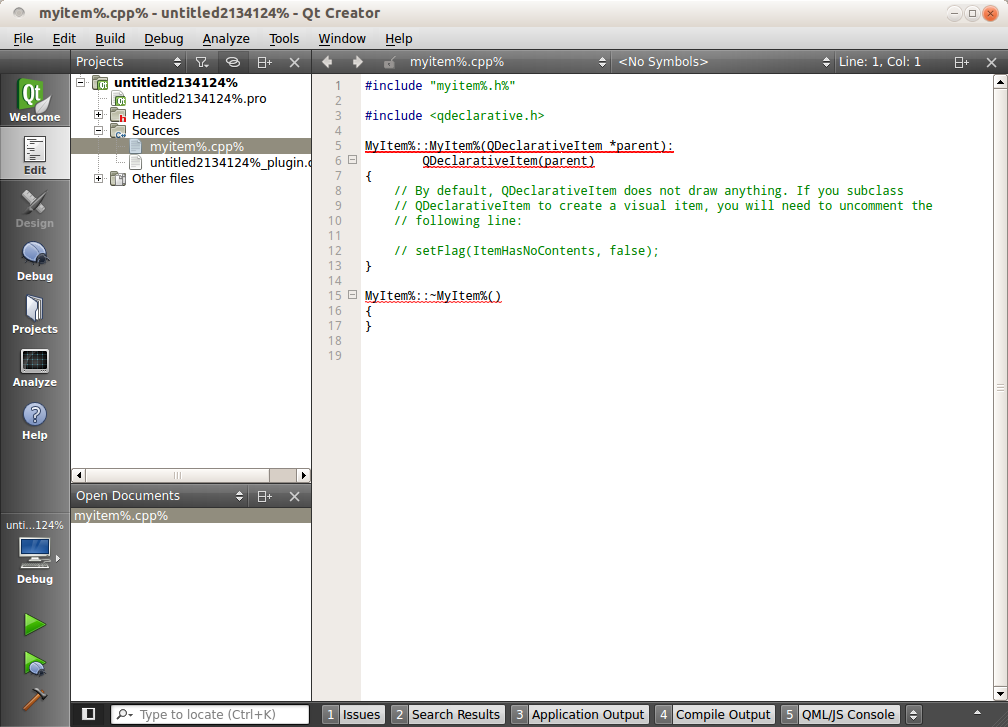Show the QML/JS Console pane
The image size is (1008, 727).
pos(840,714)
